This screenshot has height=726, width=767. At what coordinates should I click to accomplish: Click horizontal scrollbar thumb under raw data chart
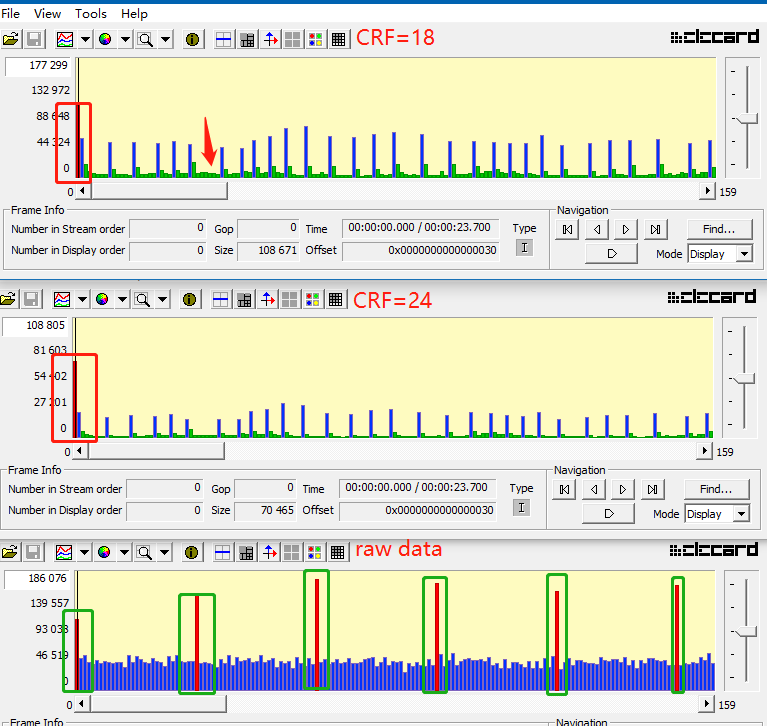click(x=158, y=704)
